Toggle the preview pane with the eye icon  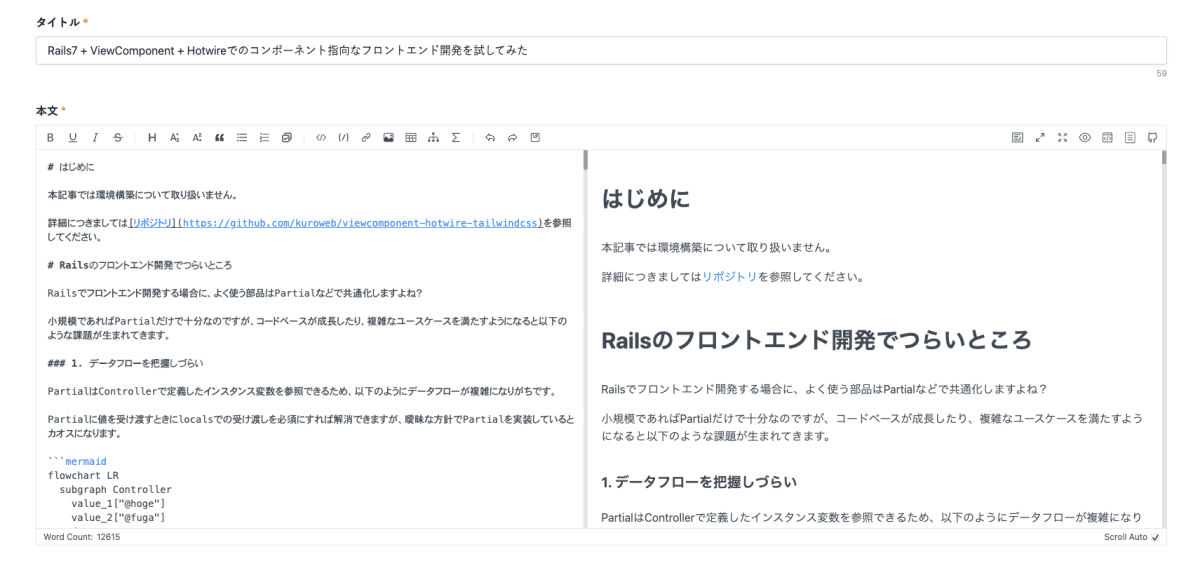1084,137
